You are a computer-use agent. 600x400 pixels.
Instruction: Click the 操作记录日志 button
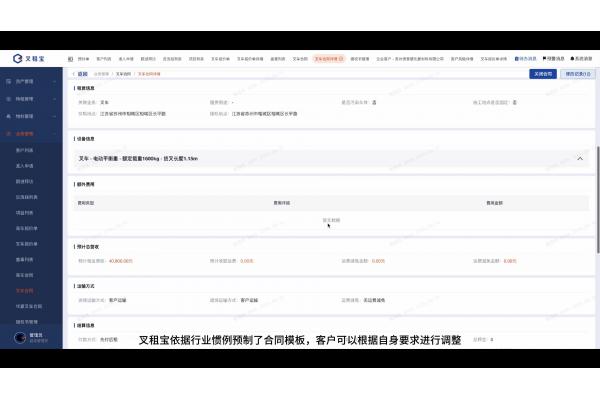coord(576,73)
